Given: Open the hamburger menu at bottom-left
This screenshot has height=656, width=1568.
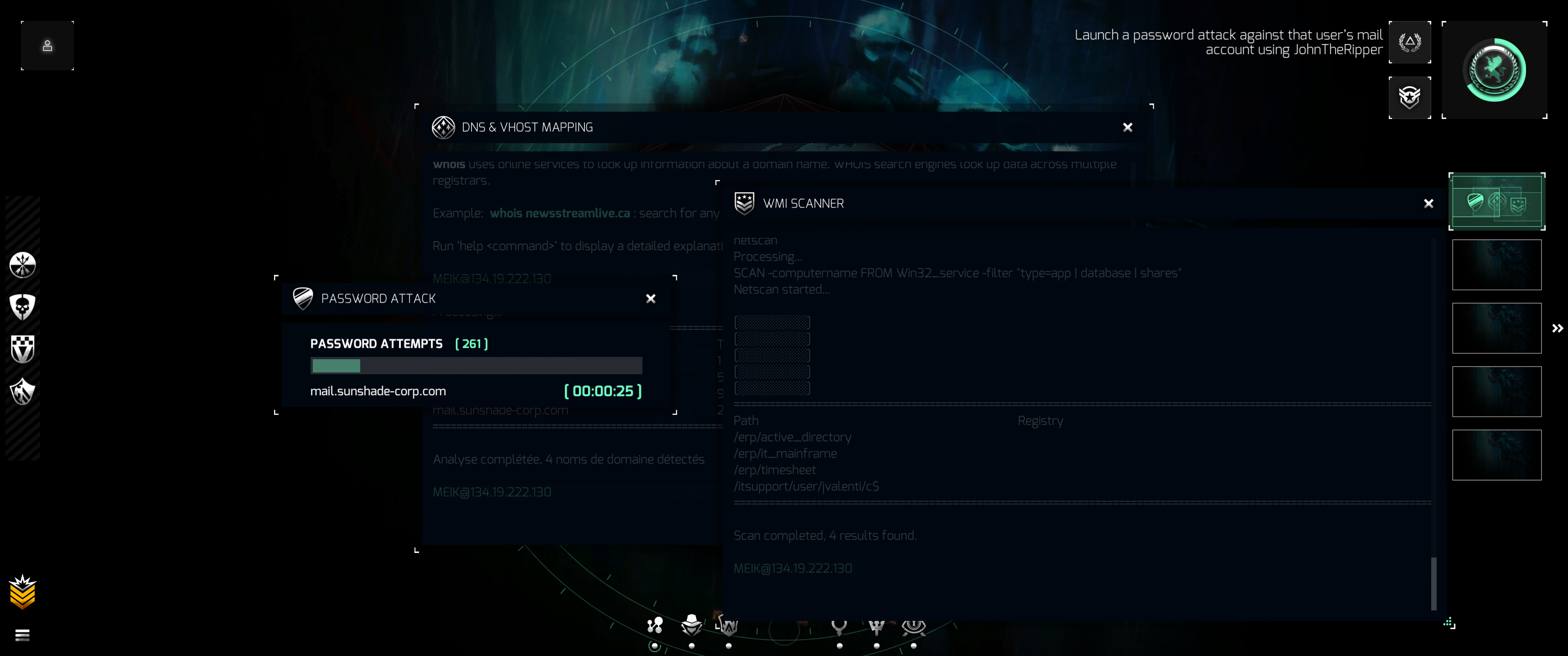Looking at the screenshot, I should point(22,635).
